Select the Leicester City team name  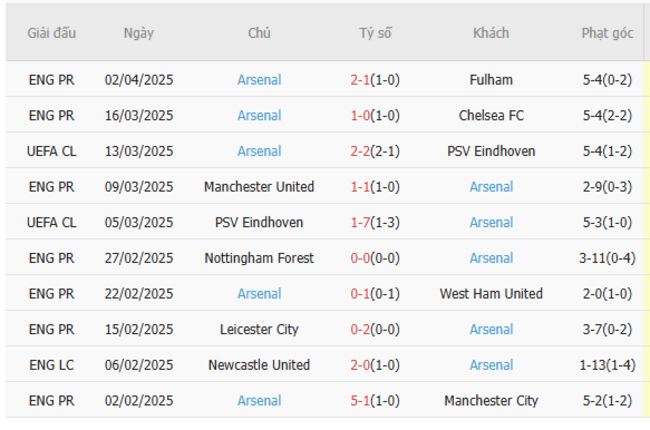259,329
